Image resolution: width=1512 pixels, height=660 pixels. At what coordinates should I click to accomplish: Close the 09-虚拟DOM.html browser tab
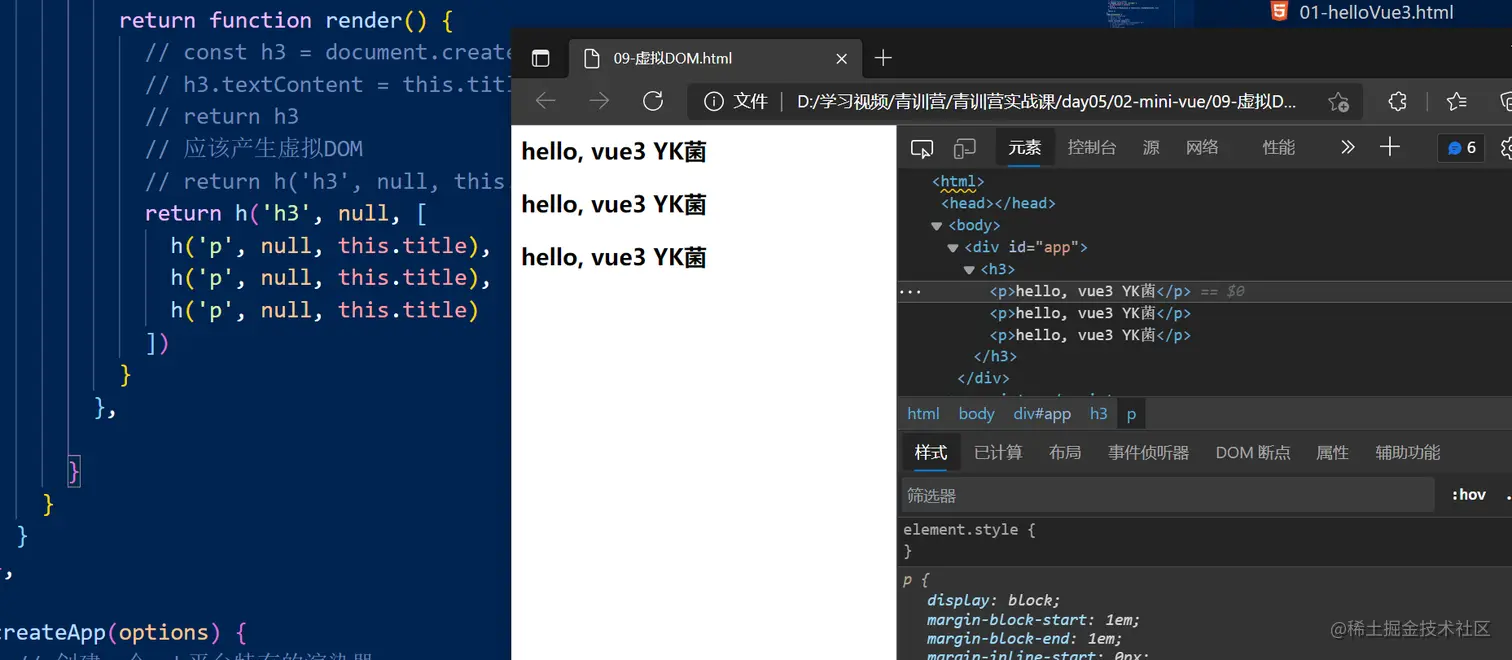click(x=841, y=58)
